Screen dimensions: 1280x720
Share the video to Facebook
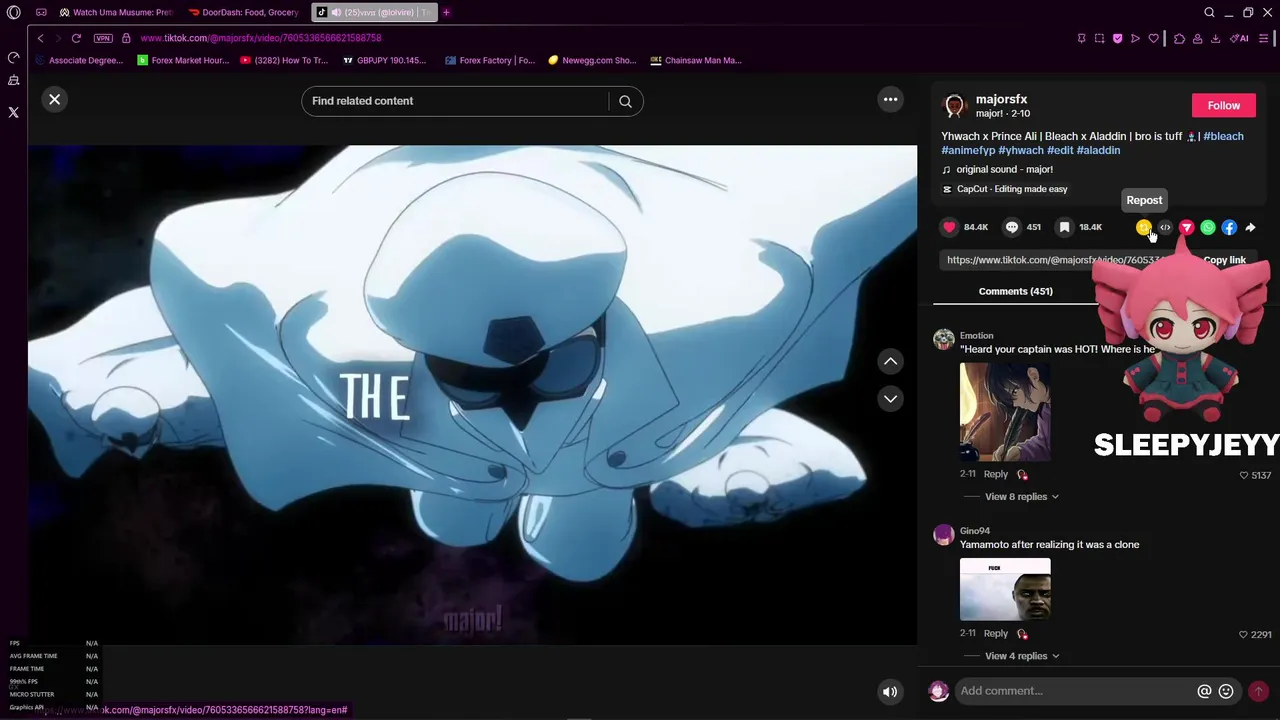(1229, 227)
